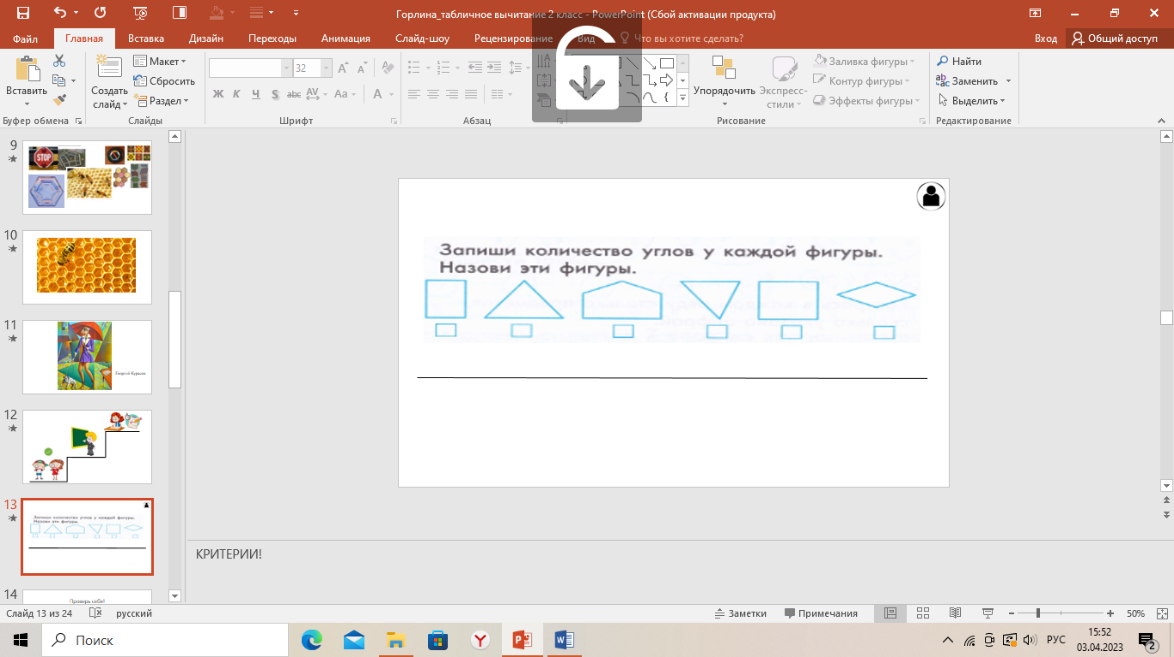Screen dimensions: 1174x657
Task: Open the undo history dropdown arrow
Action: [76, 13]
